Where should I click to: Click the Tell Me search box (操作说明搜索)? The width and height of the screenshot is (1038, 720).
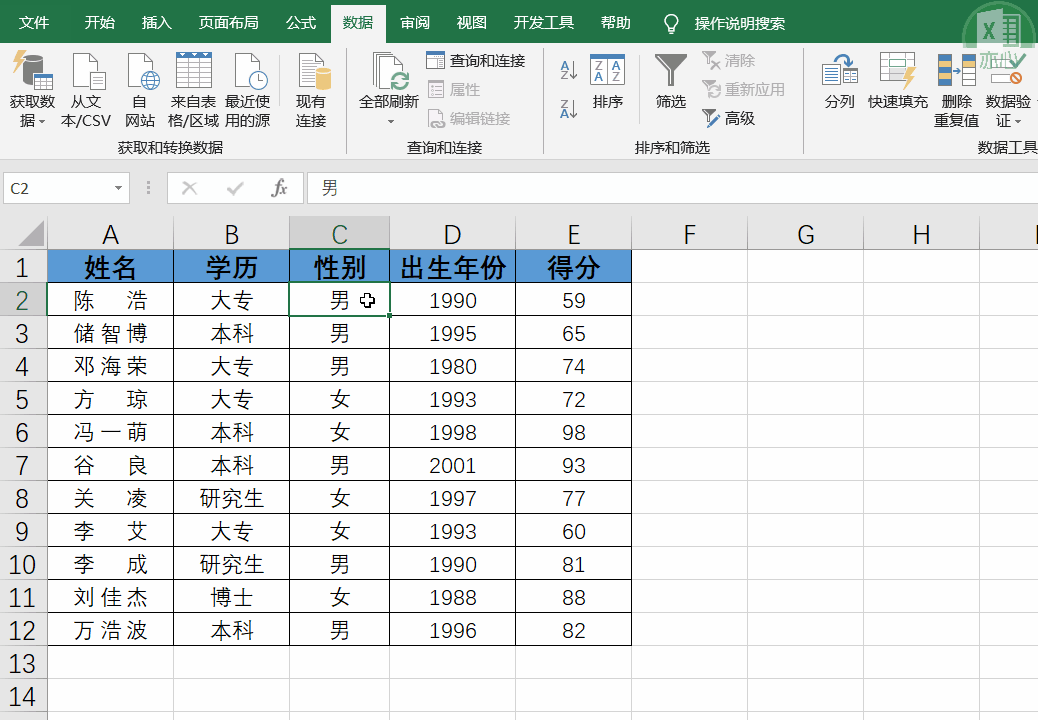(x=739, y=24)
